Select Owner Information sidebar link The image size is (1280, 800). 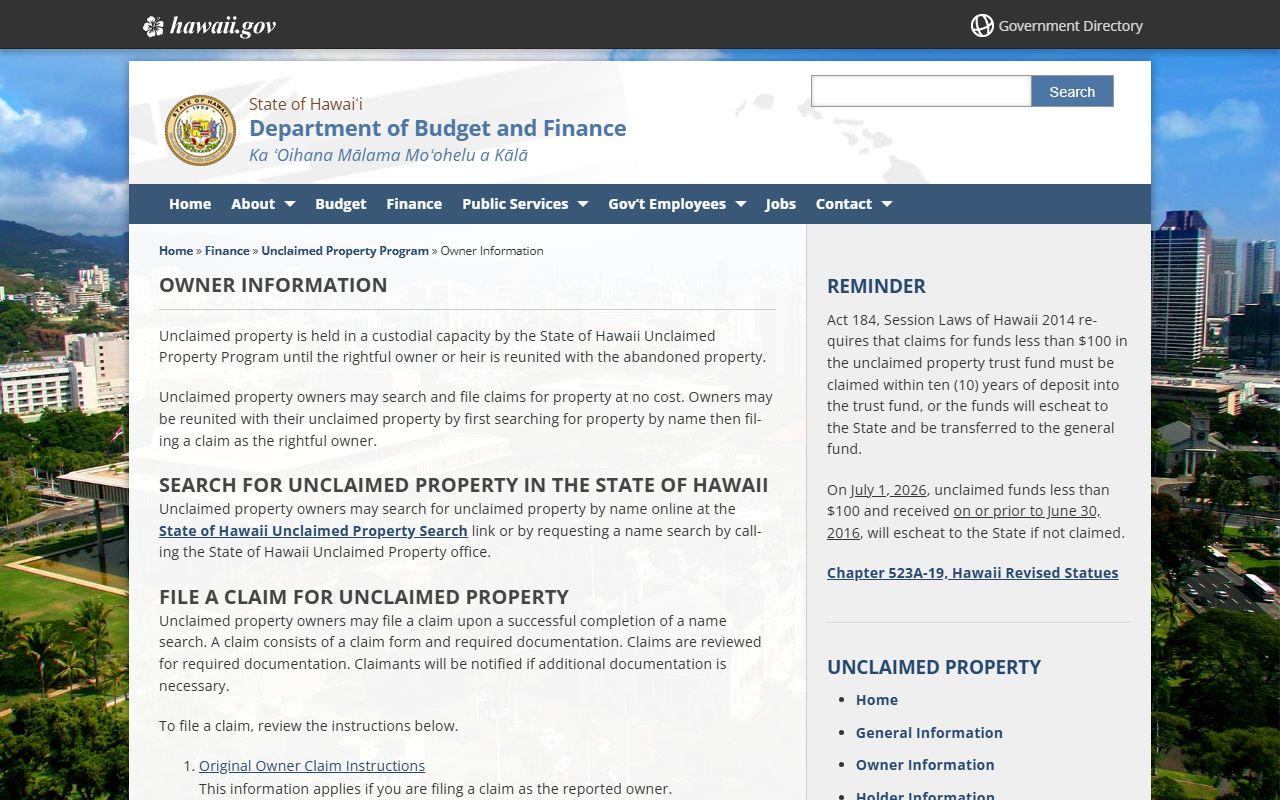[x=925, y=765]
